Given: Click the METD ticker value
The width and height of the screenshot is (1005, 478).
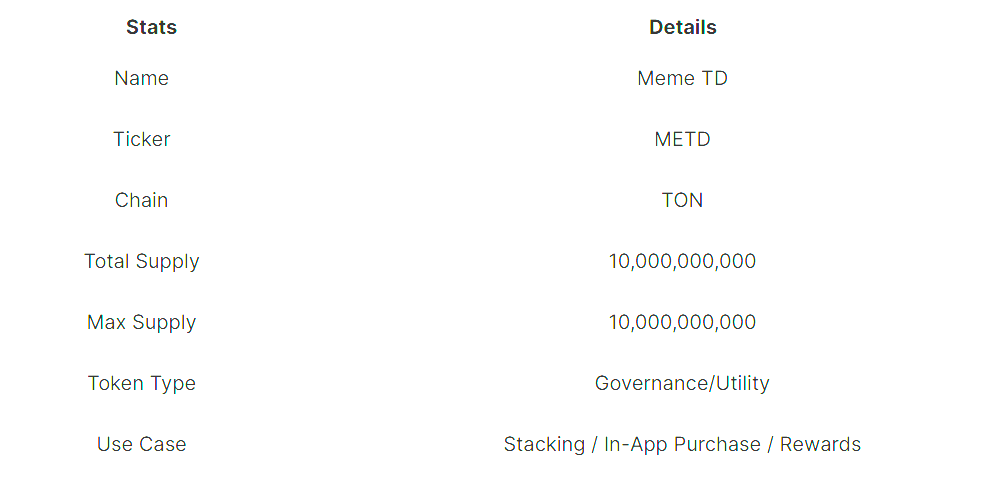Looking at the screenshot, I should tap(683, 139).
